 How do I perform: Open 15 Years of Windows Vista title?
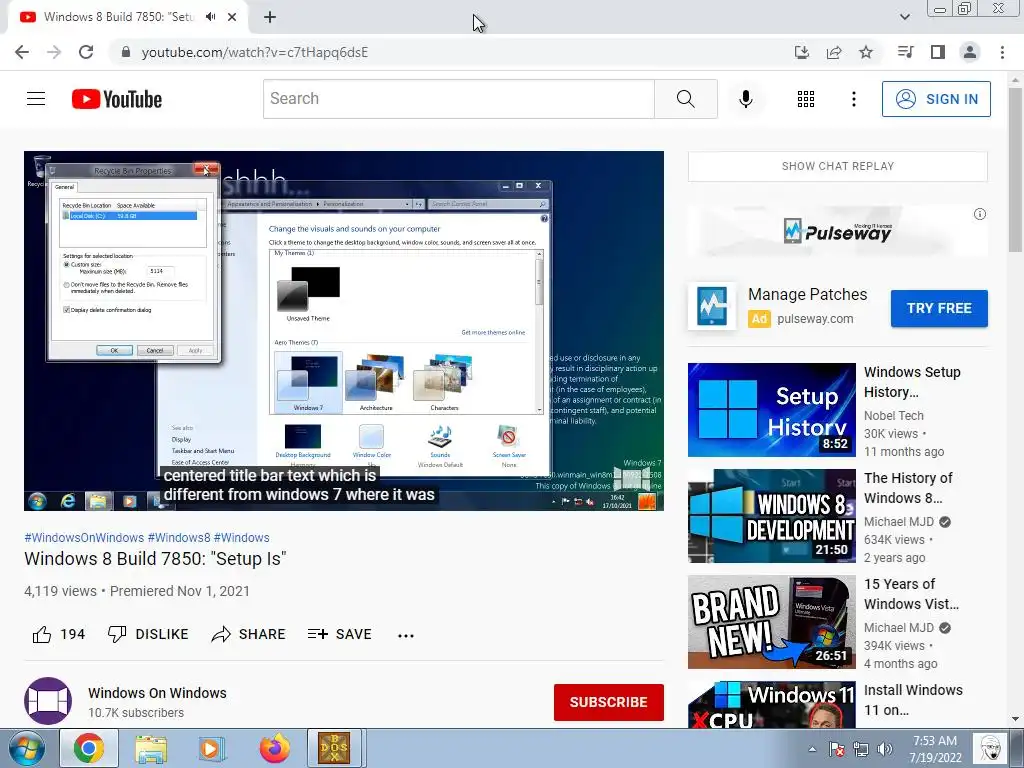point(912,594)
